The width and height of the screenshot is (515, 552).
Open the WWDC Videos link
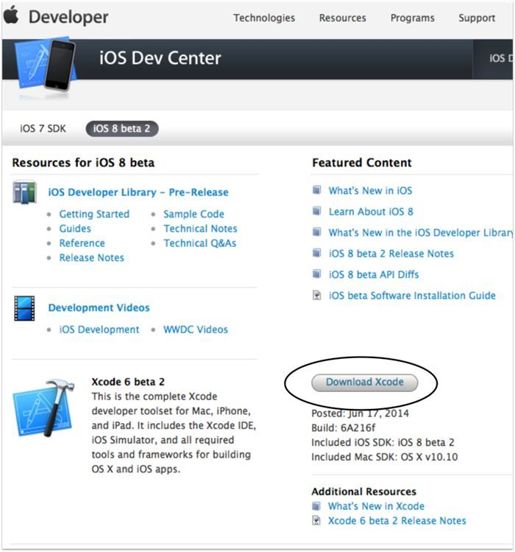click(x=195, y=330)
